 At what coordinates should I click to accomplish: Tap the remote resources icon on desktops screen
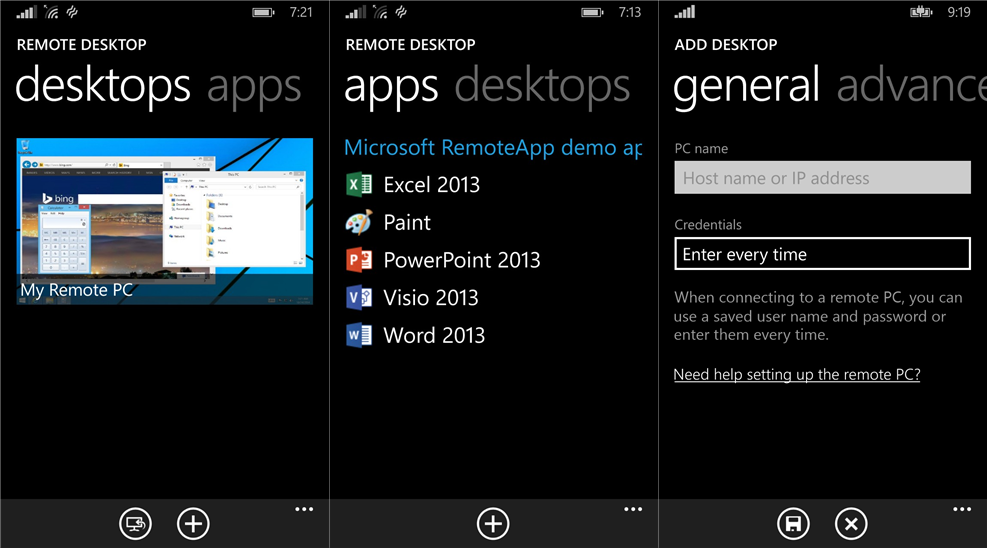pyautogui.click(x=135, y=523)
